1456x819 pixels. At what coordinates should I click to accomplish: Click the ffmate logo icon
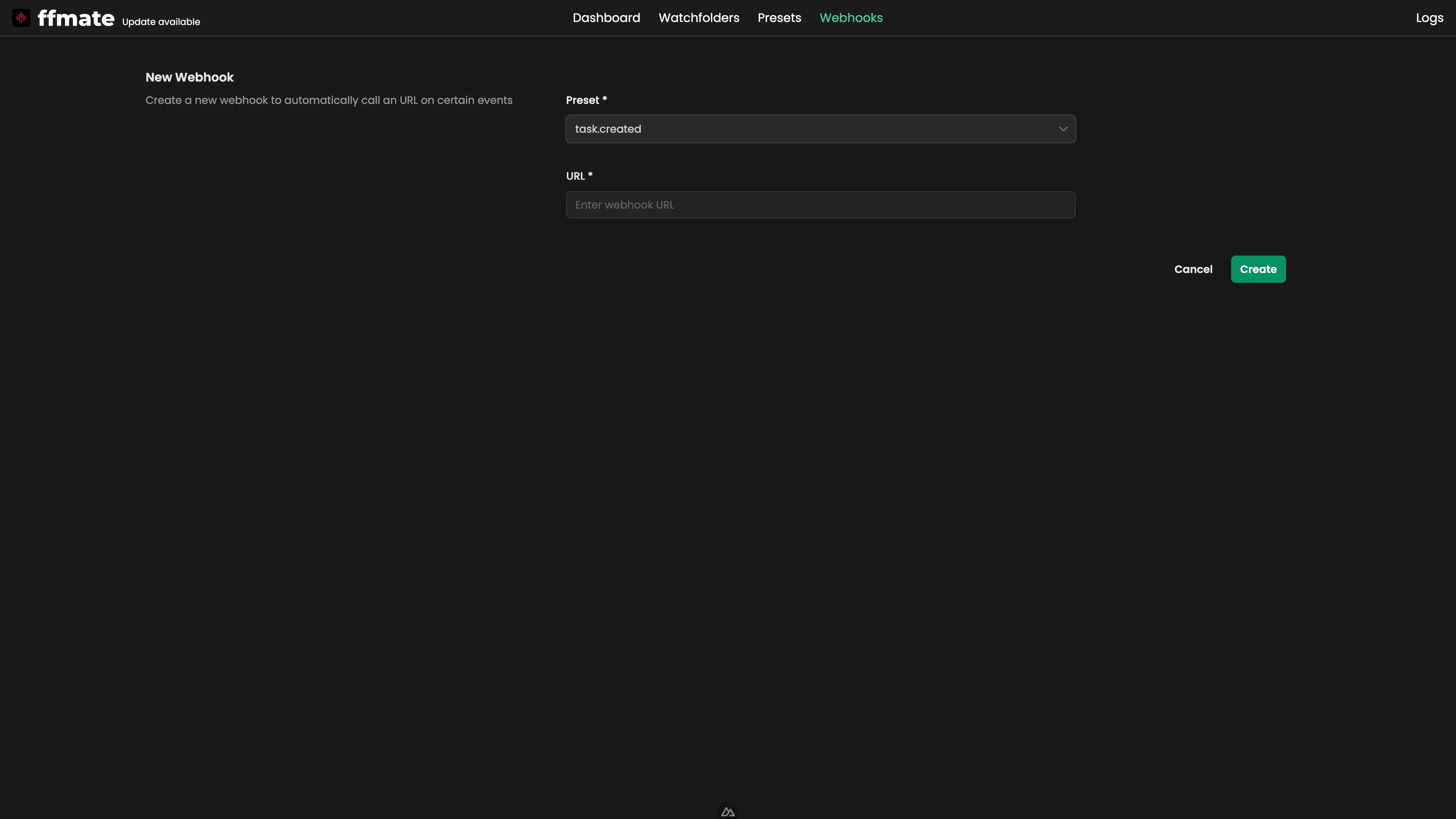point(21,17)
